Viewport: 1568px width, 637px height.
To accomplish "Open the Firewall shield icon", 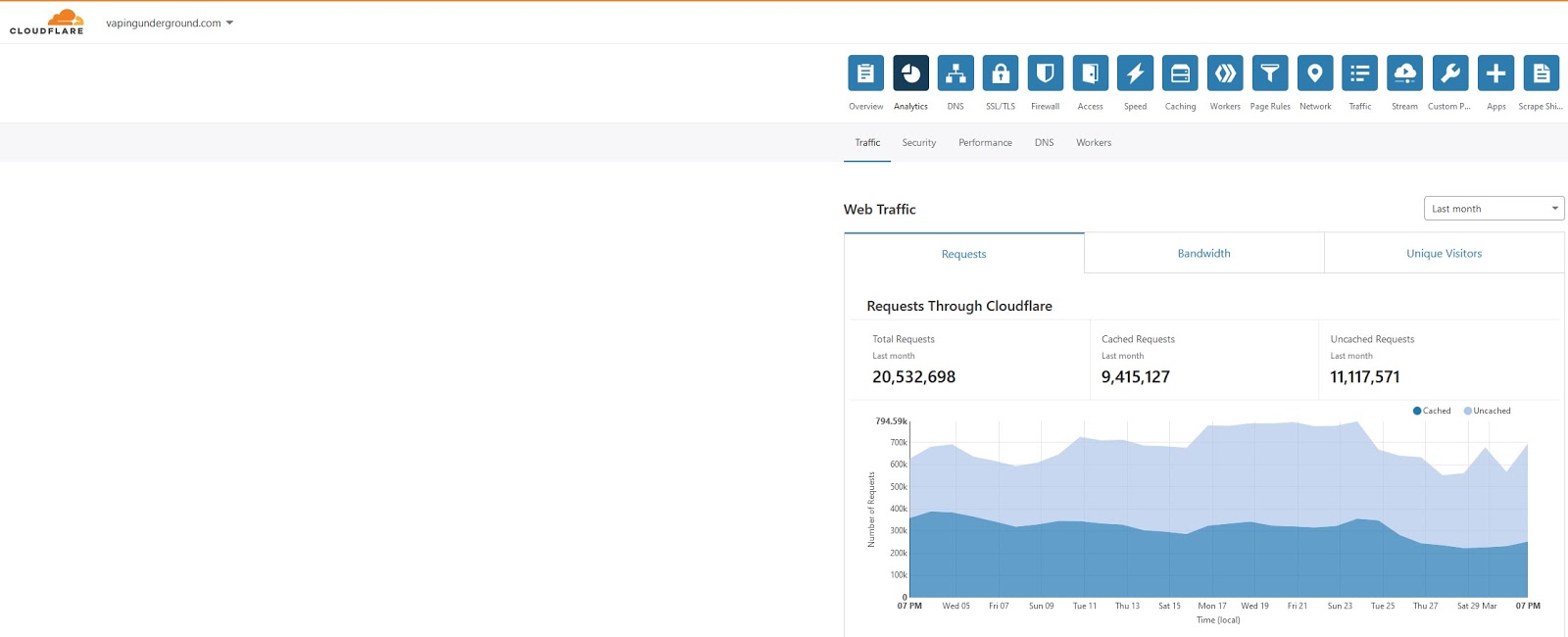I will coord(1046,73).
